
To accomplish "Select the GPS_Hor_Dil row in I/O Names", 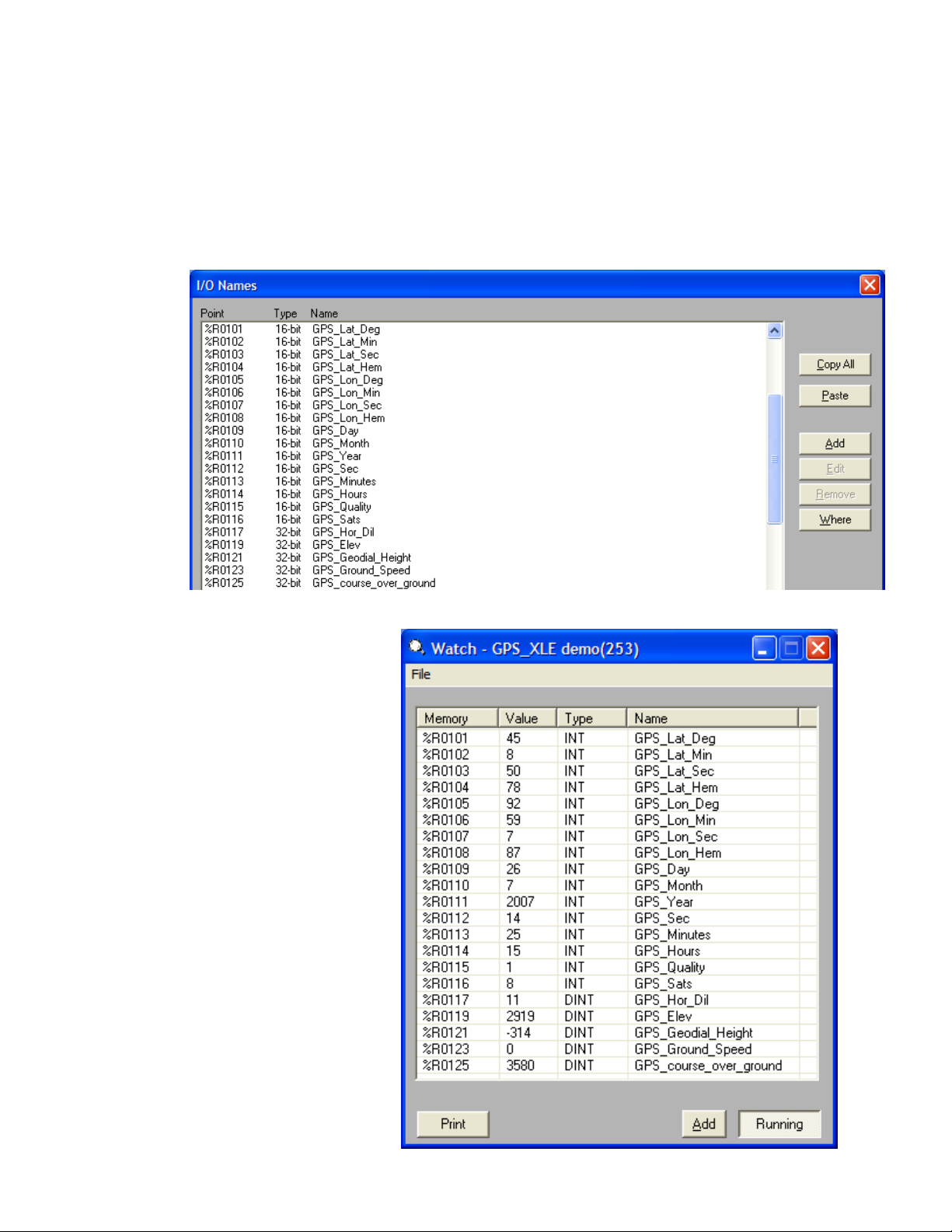I will [x=483, y=532].
